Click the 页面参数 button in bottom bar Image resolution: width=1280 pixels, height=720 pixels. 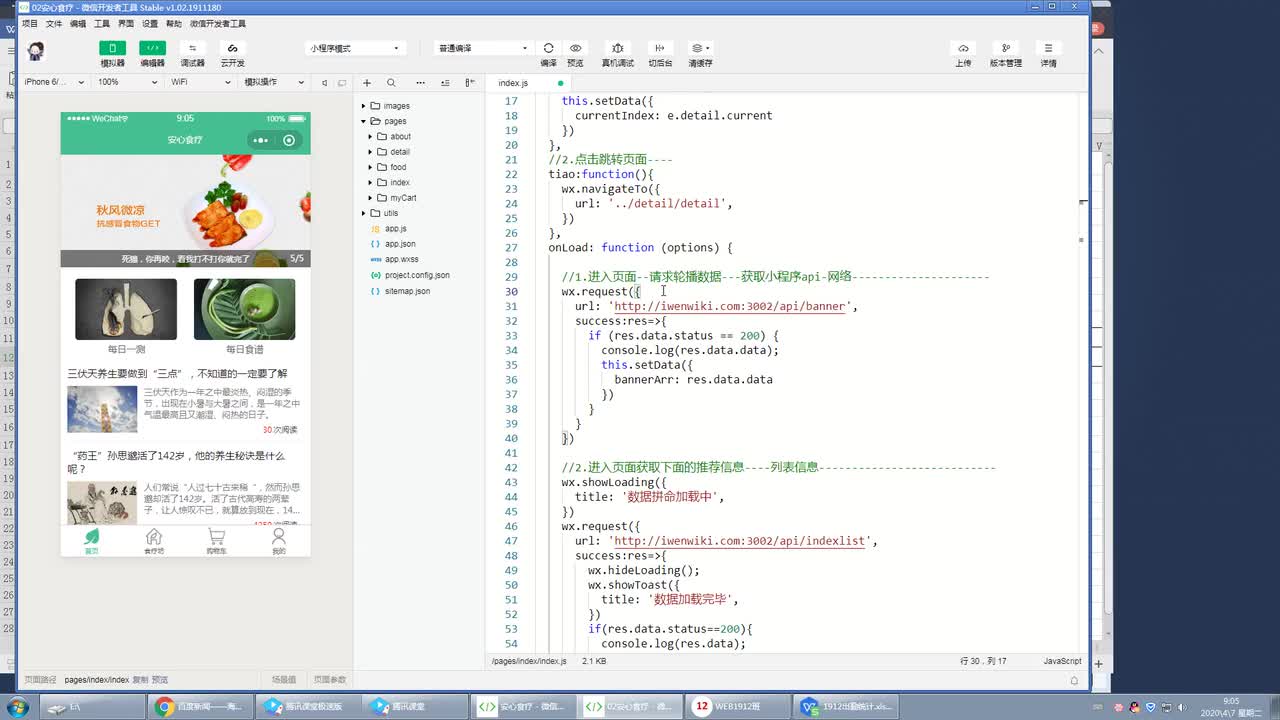click(329, 680)
